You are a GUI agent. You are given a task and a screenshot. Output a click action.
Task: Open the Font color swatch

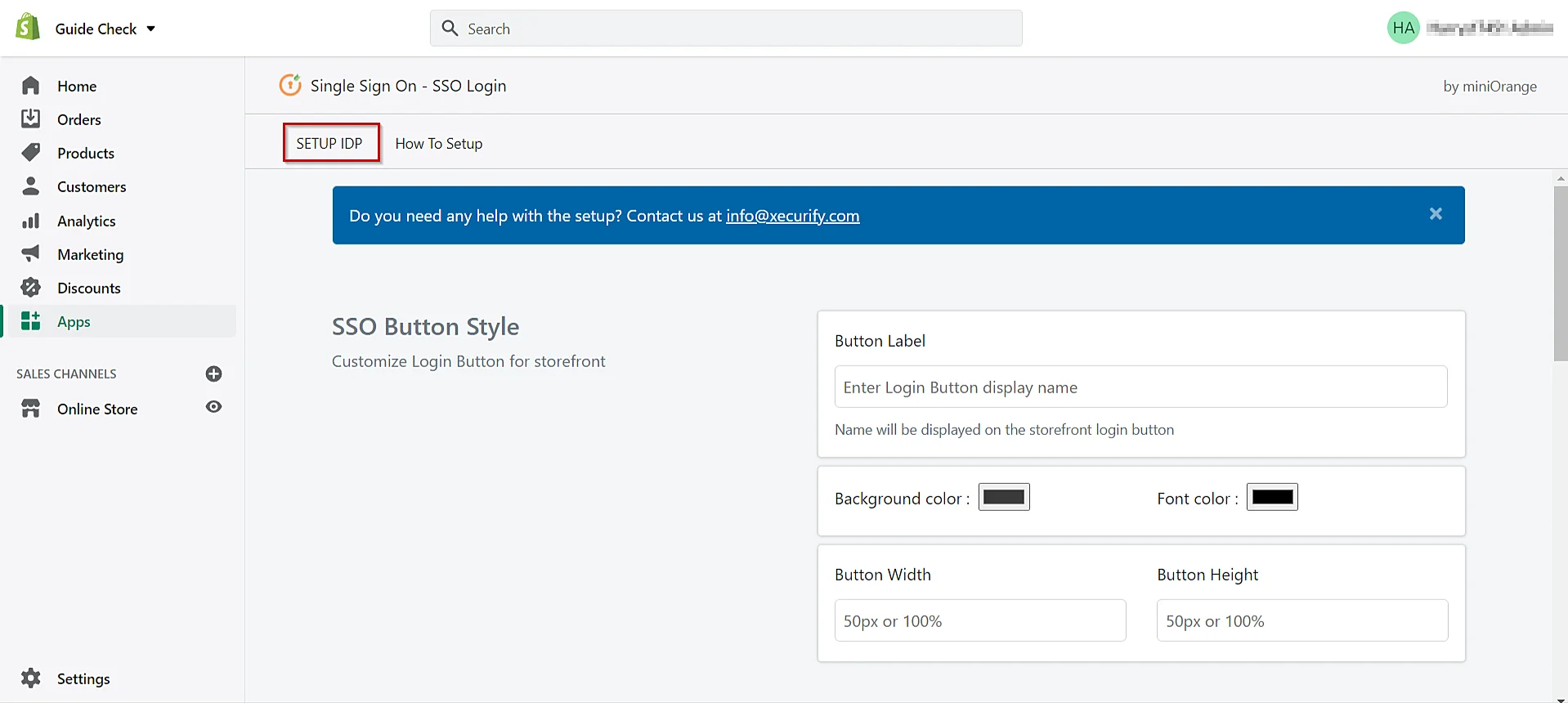(x=1272, y=497)
